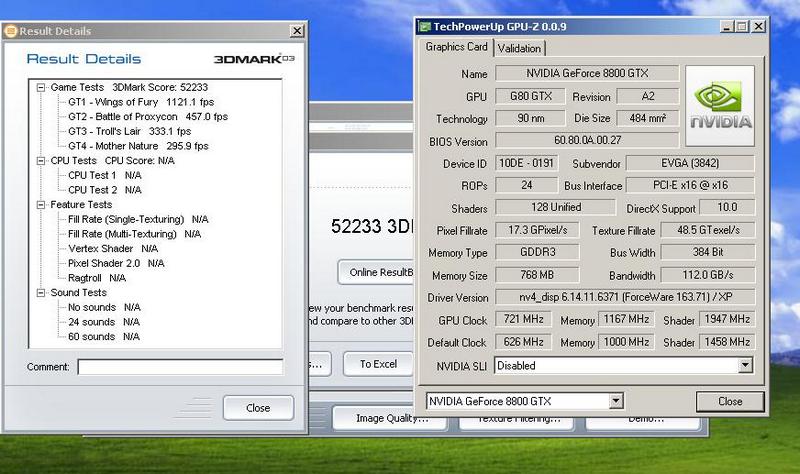
Task: Select the No sounds row
Action: (x=104, y=308)
